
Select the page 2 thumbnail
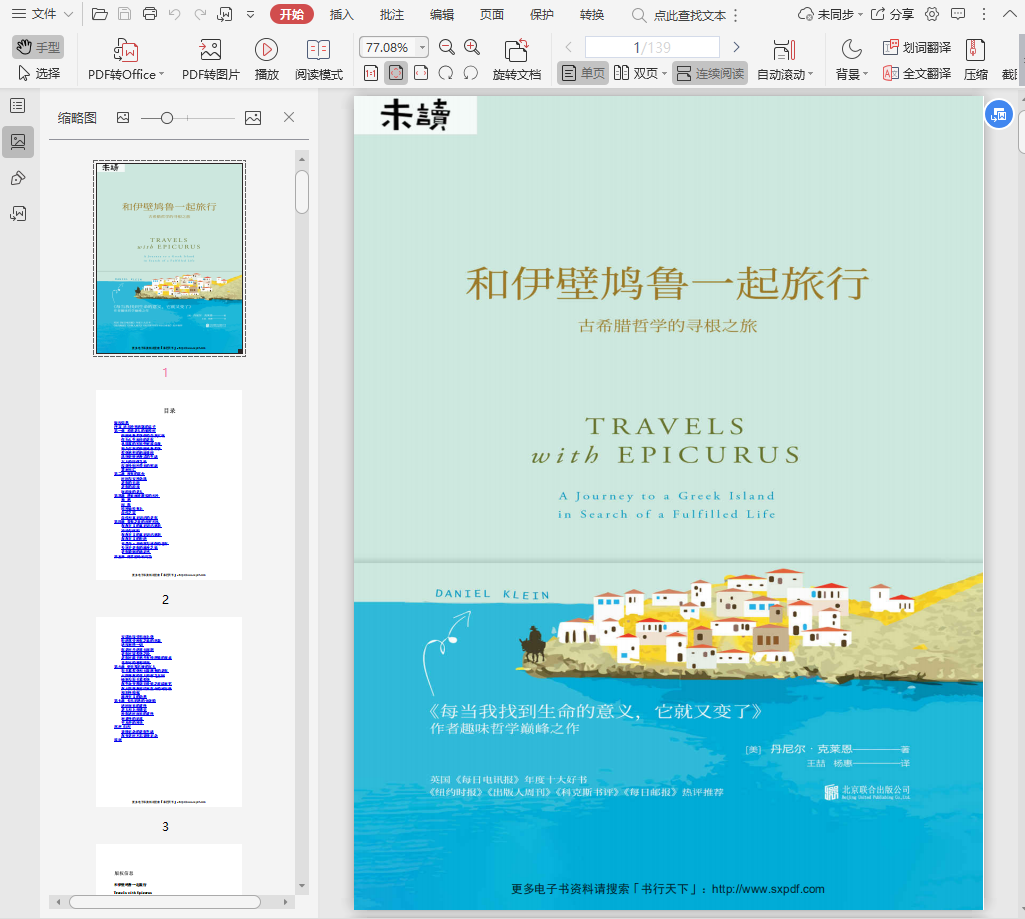[x=169, y=485]
